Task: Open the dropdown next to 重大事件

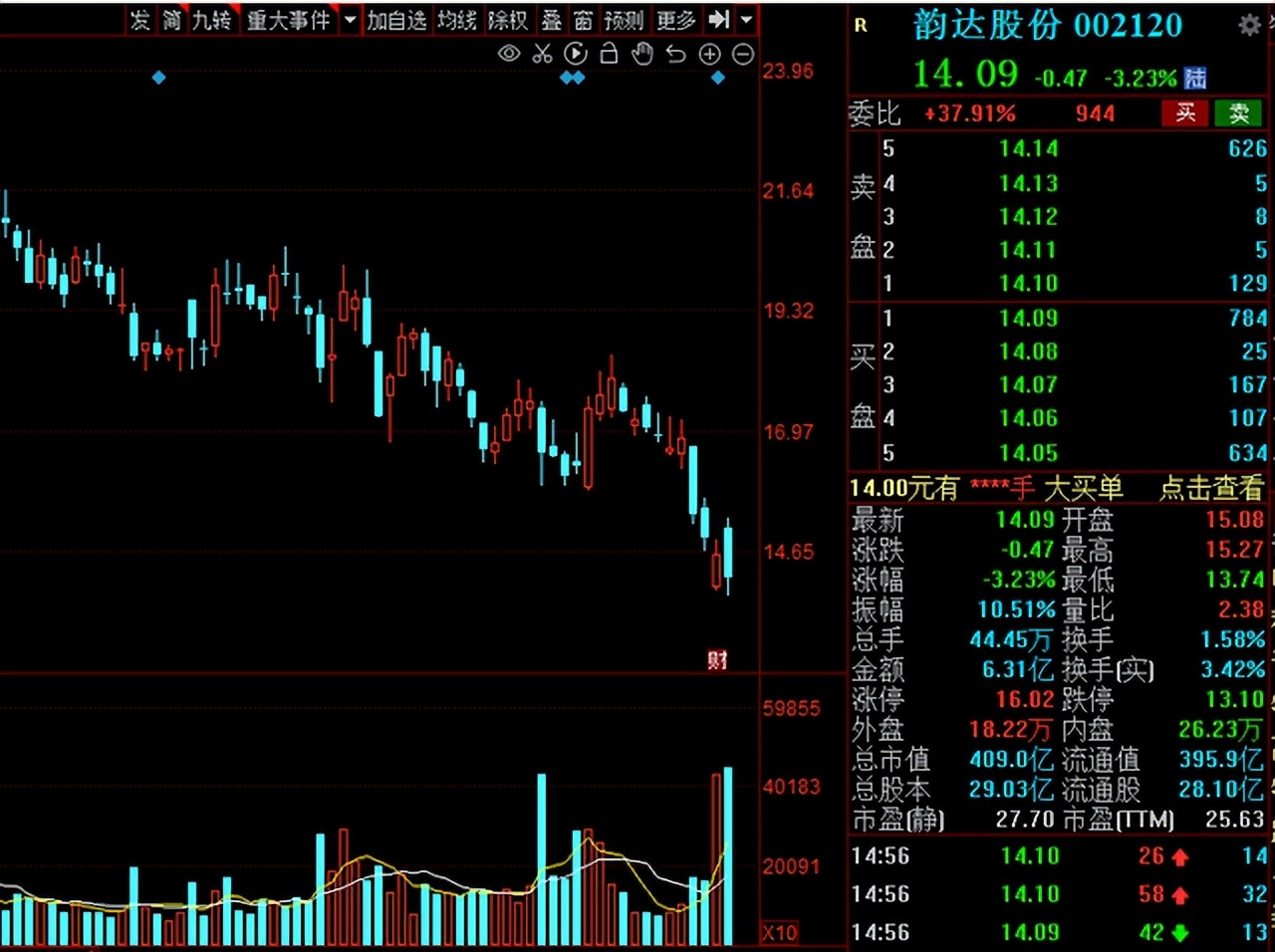Action: tap(349, 19)
